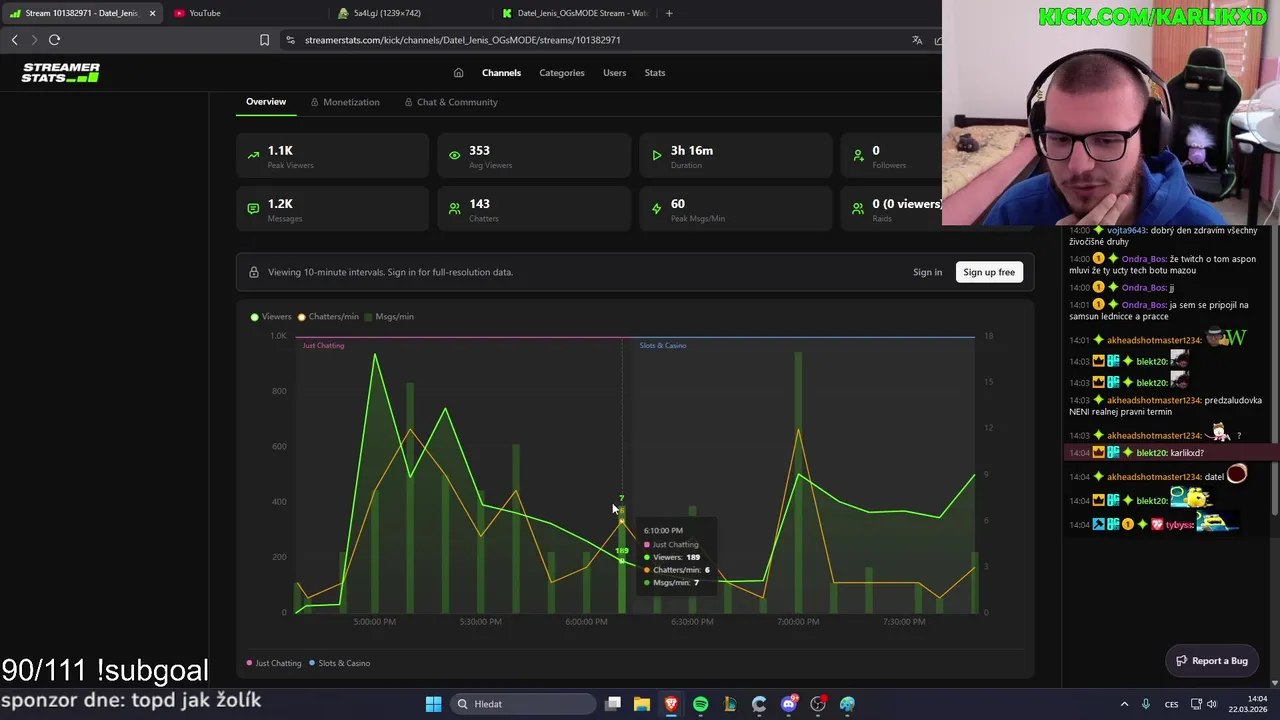Click the 3h 16m Duration value
The height and width of the screenshot is (720, 1280).
pyautogui.click(x=692, y=150)
